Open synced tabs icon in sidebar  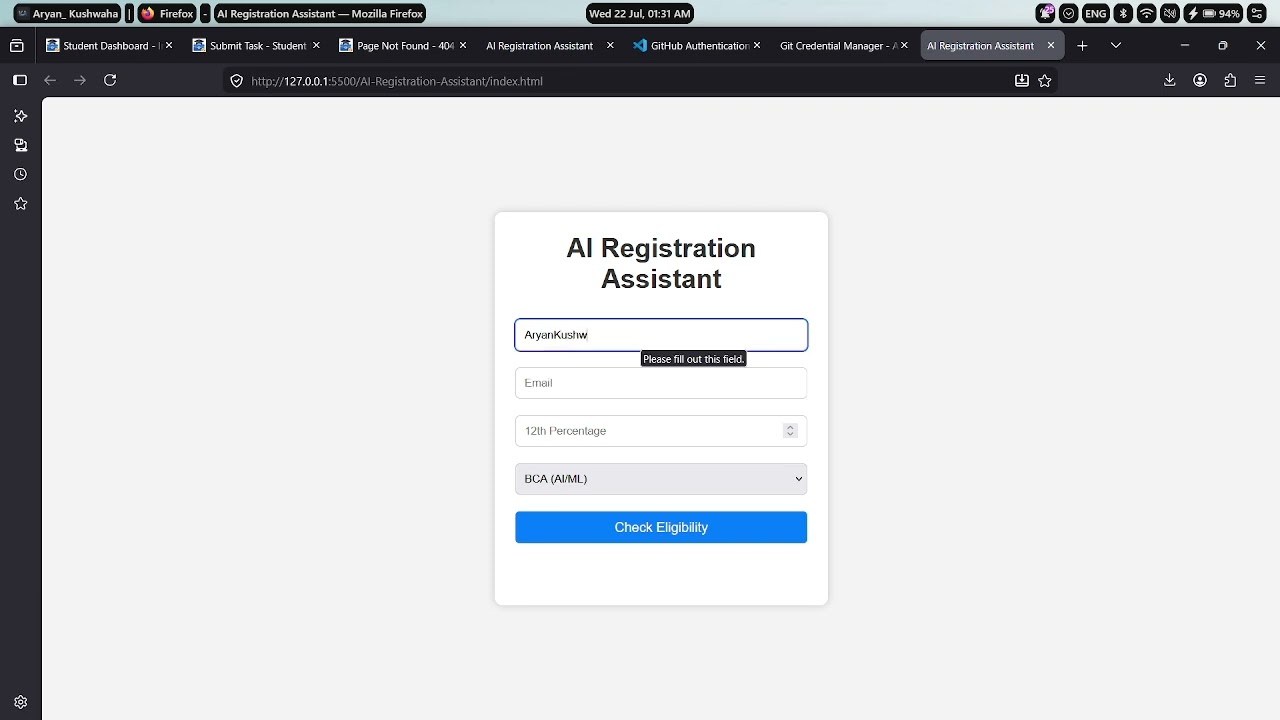(20, 145)
